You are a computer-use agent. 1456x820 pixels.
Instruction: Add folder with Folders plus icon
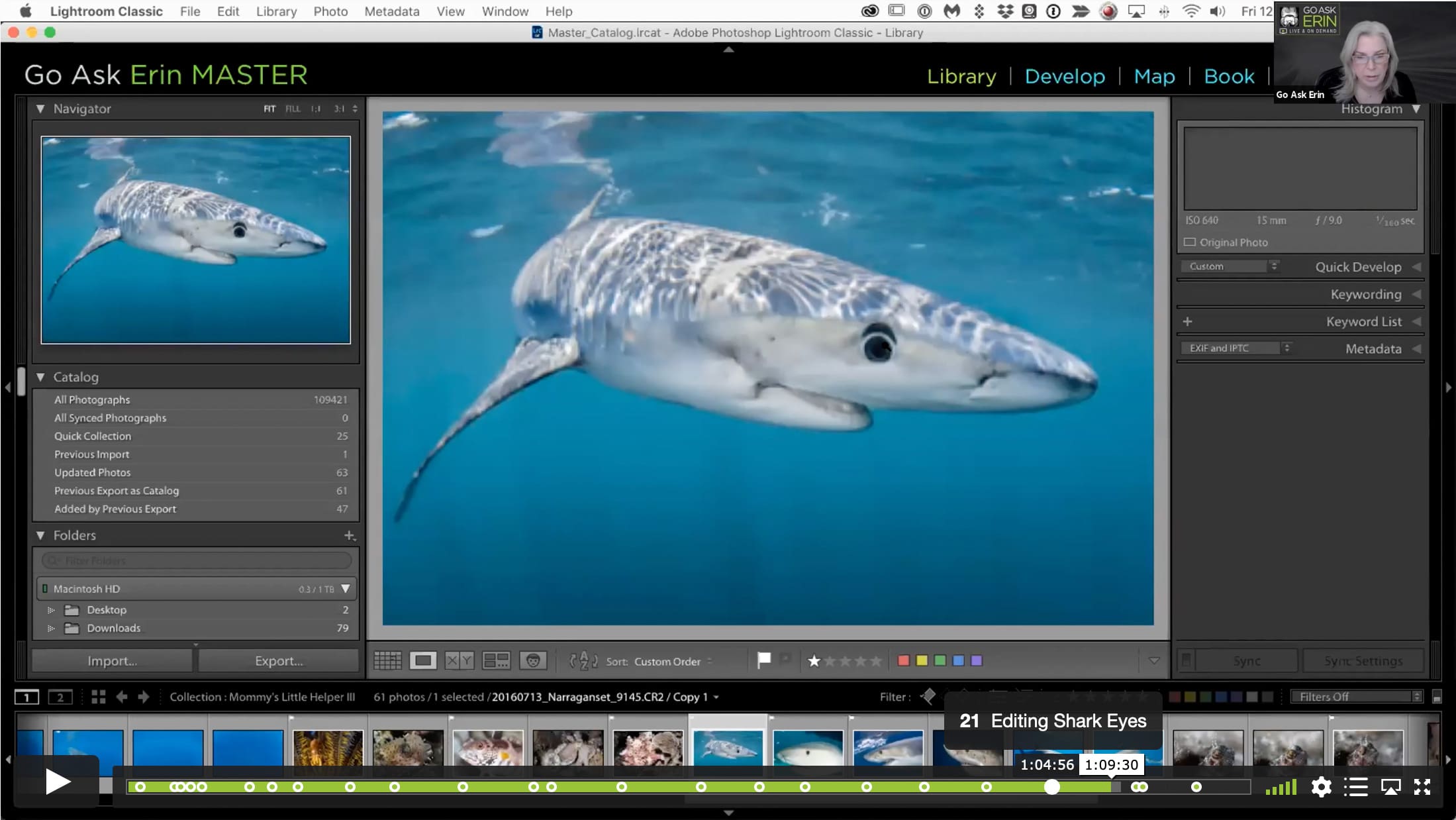tap(349, 535)
